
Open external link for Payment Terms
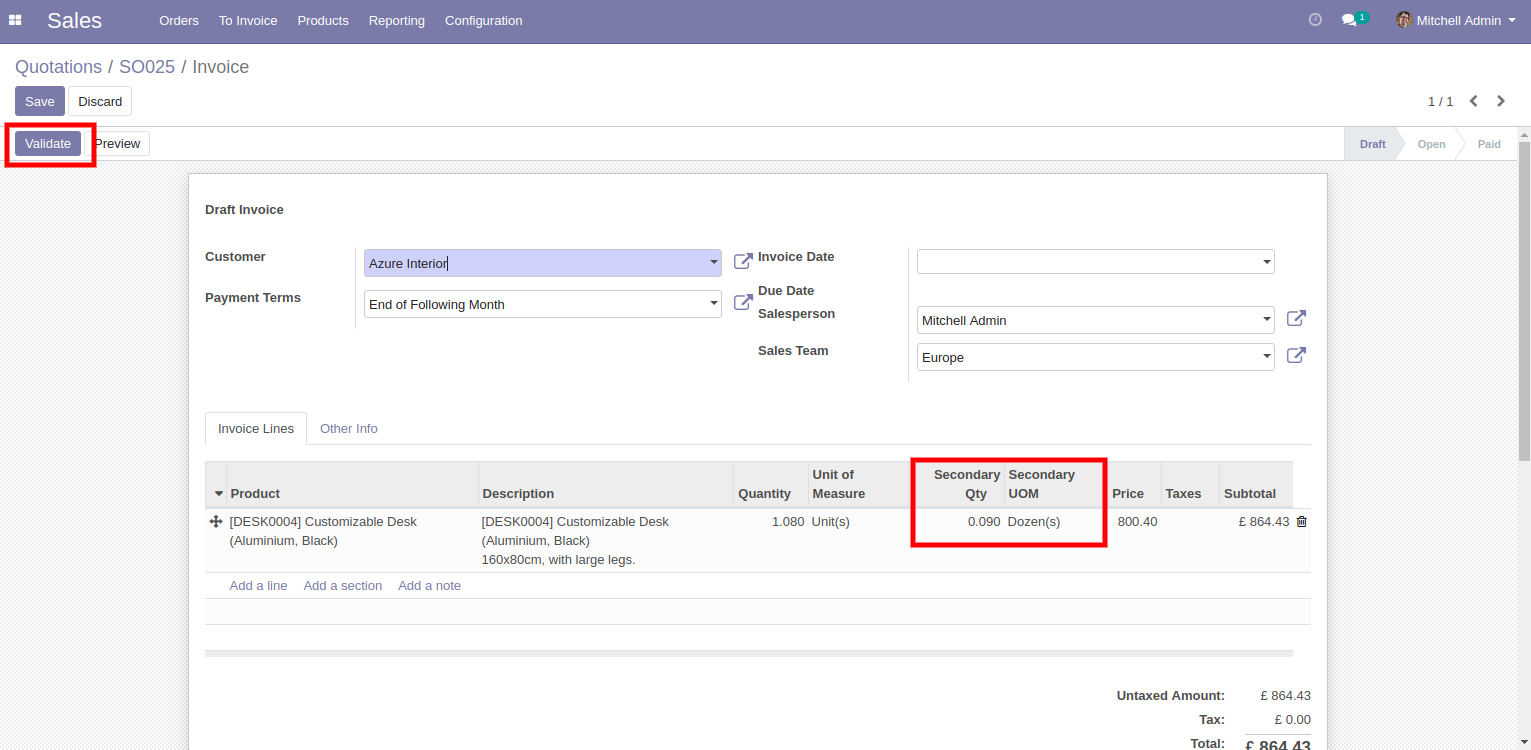743,302
